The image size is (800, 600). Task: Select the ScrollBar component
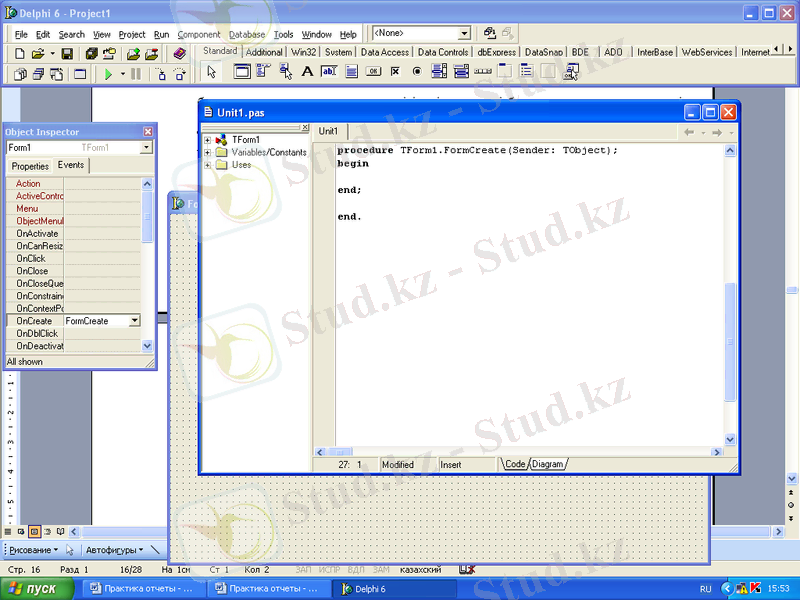point(483,71)
